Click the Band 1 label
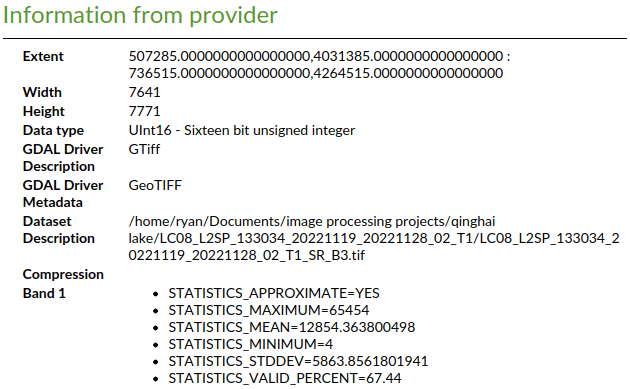Viewport: 630px width, 389px height. (x=44, y=293)
